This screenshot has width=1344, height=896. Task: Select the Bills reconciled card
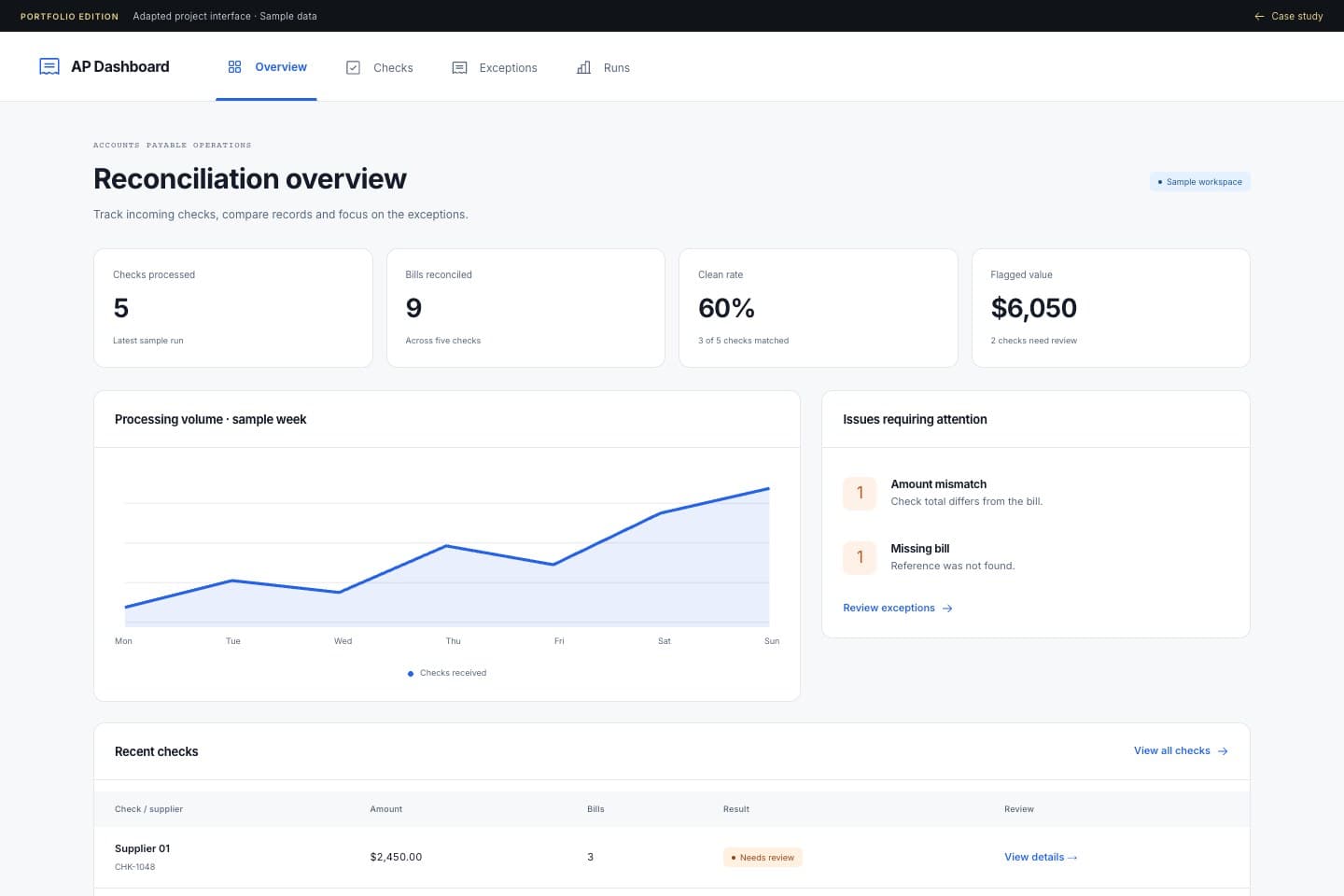(525, 308)
